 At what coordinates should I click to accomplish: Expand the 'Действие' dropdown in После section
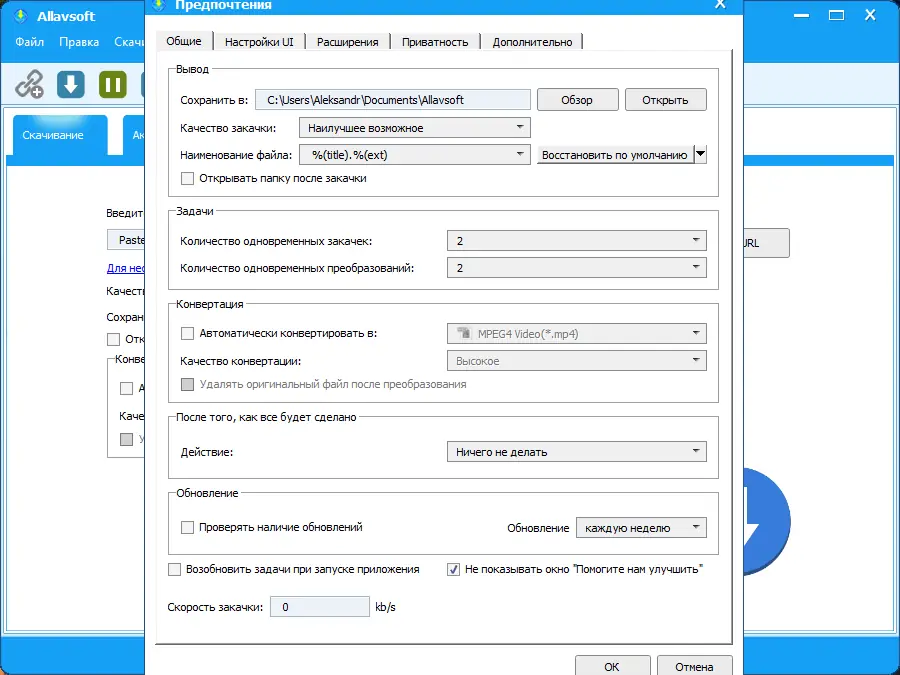[576, 451]
